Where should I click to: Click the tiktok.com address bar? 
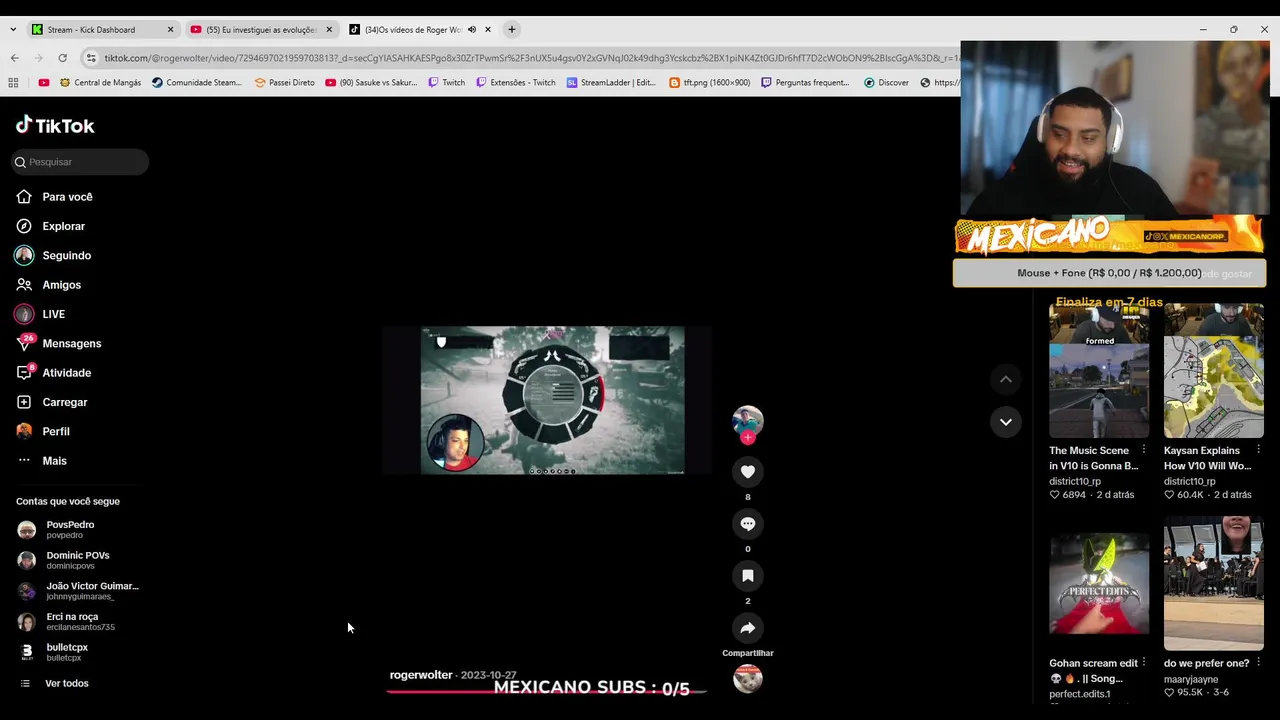[530, 58]
